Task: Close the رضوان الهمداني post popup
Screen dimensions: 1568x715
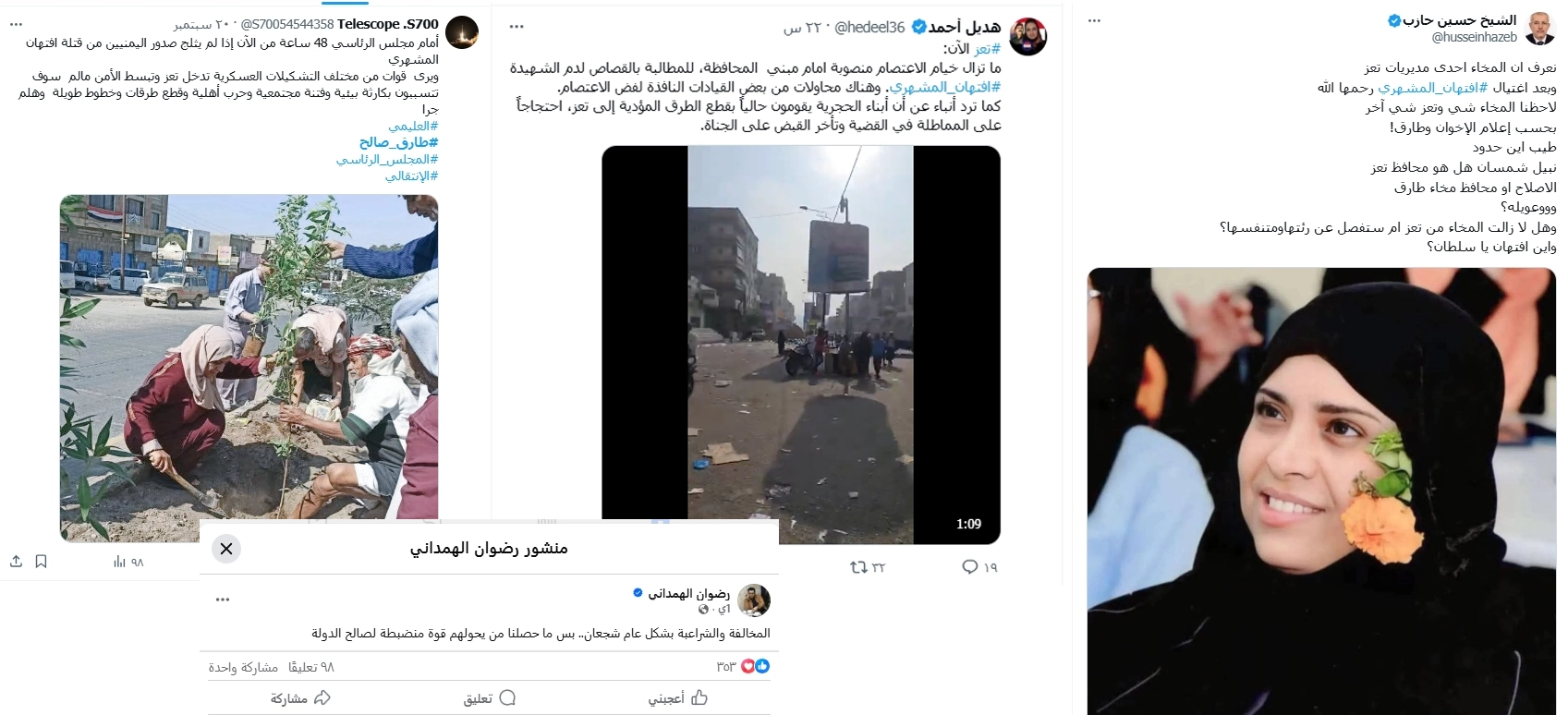Action: tap(226, 549)
